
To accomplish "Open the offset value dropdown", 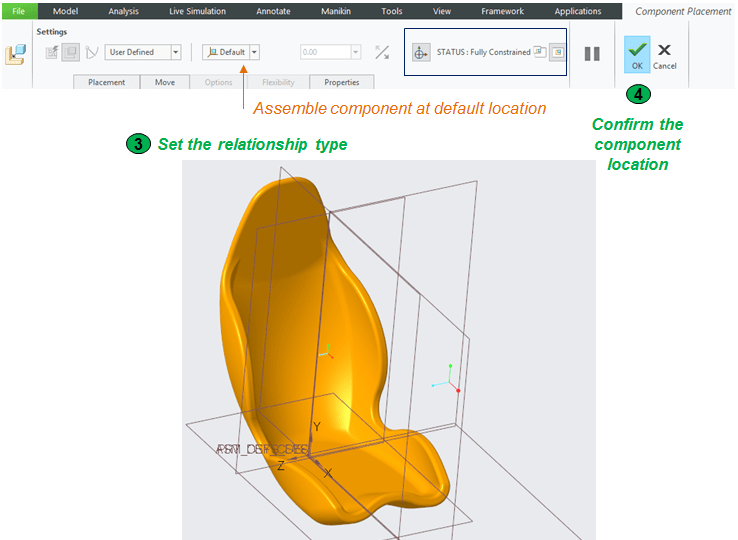I will [x=355, y=52].
